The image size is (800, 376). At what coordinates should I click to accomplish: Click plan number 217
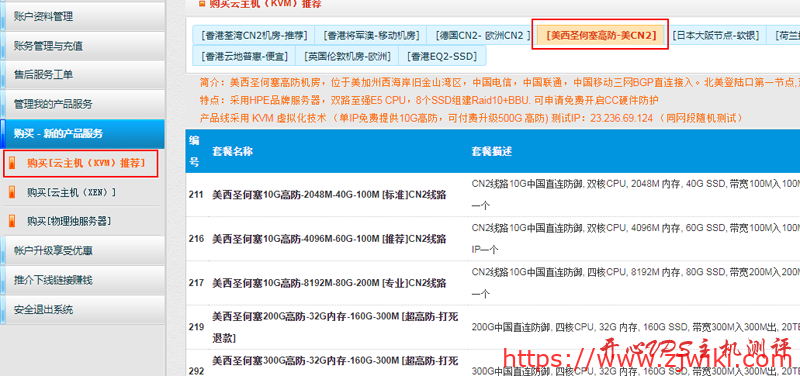pyautogui.click(x=196, y=283)
